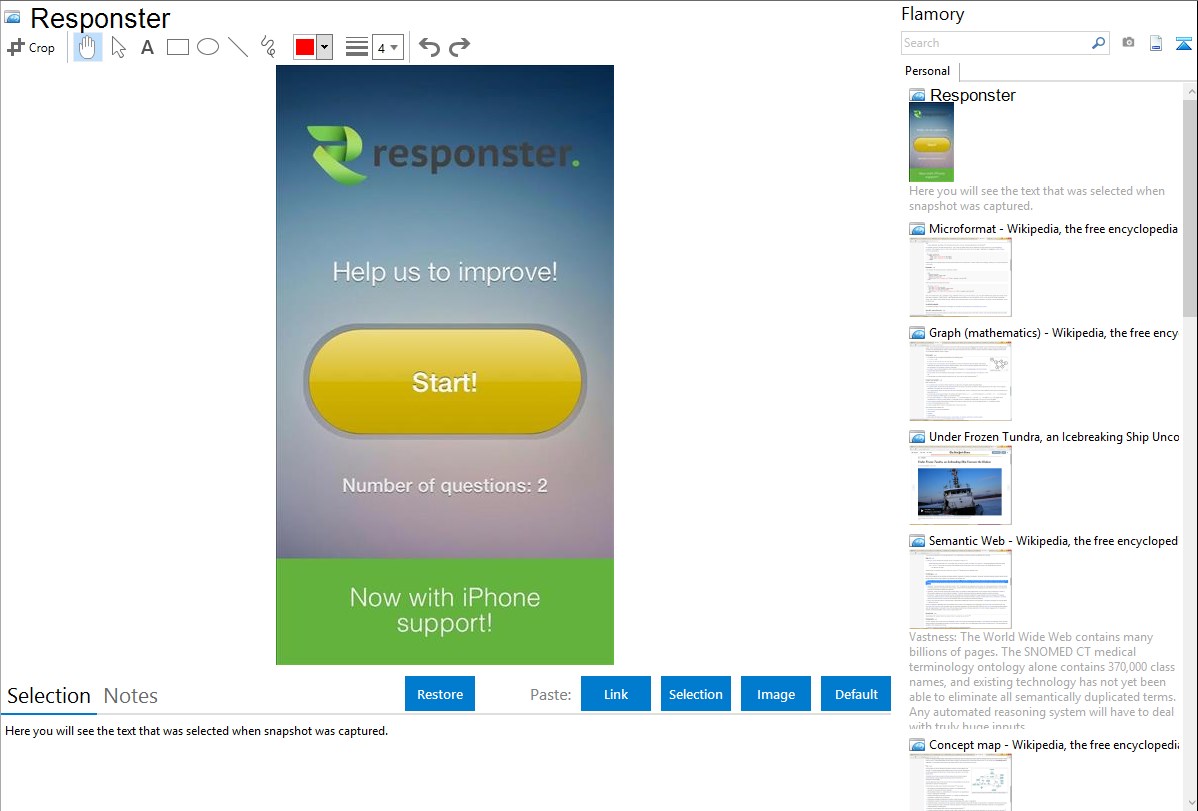
Task: Open the Notes tab
Action: (131, 696)
